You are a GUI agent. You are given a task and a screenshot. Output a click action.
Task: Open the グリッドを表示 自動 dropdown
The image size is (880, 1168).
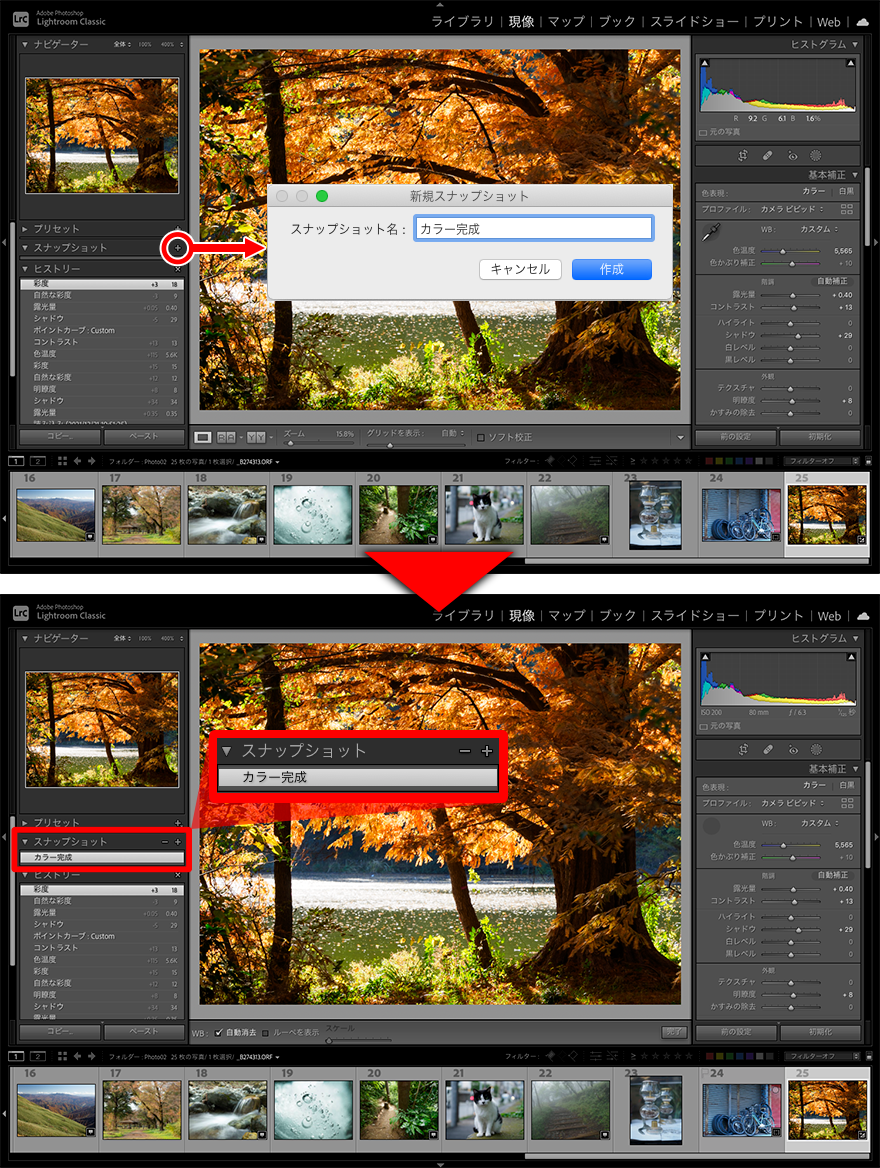452,433
